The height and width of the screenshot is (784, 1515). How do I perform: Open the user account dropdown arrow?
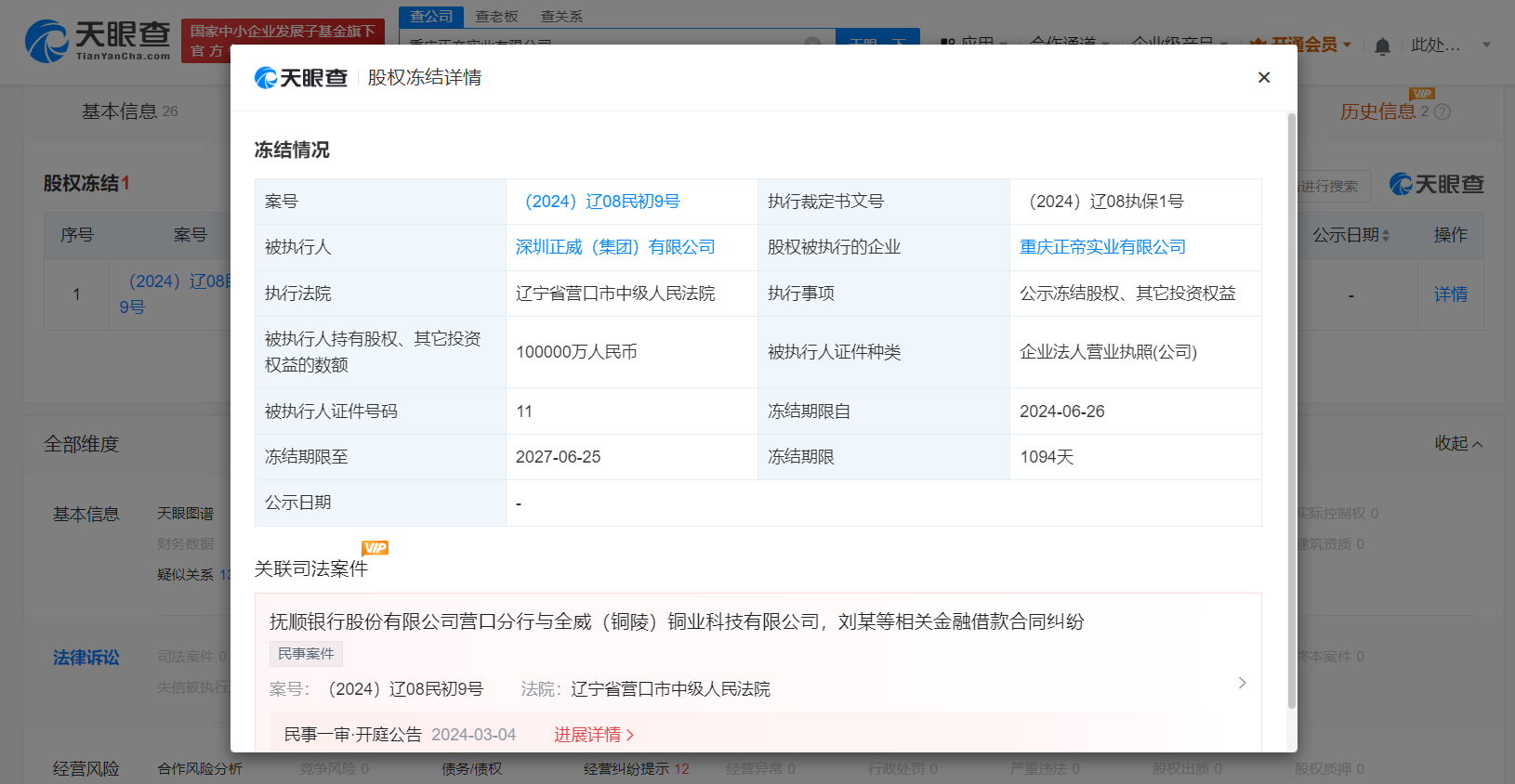pos(1486,45)
